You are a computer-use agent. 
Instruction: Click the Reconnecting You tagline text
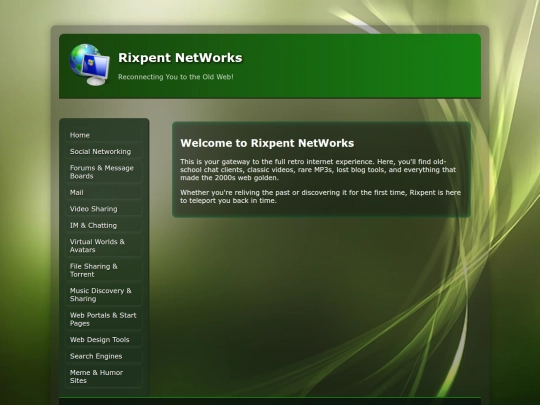(x=176, y=77)
